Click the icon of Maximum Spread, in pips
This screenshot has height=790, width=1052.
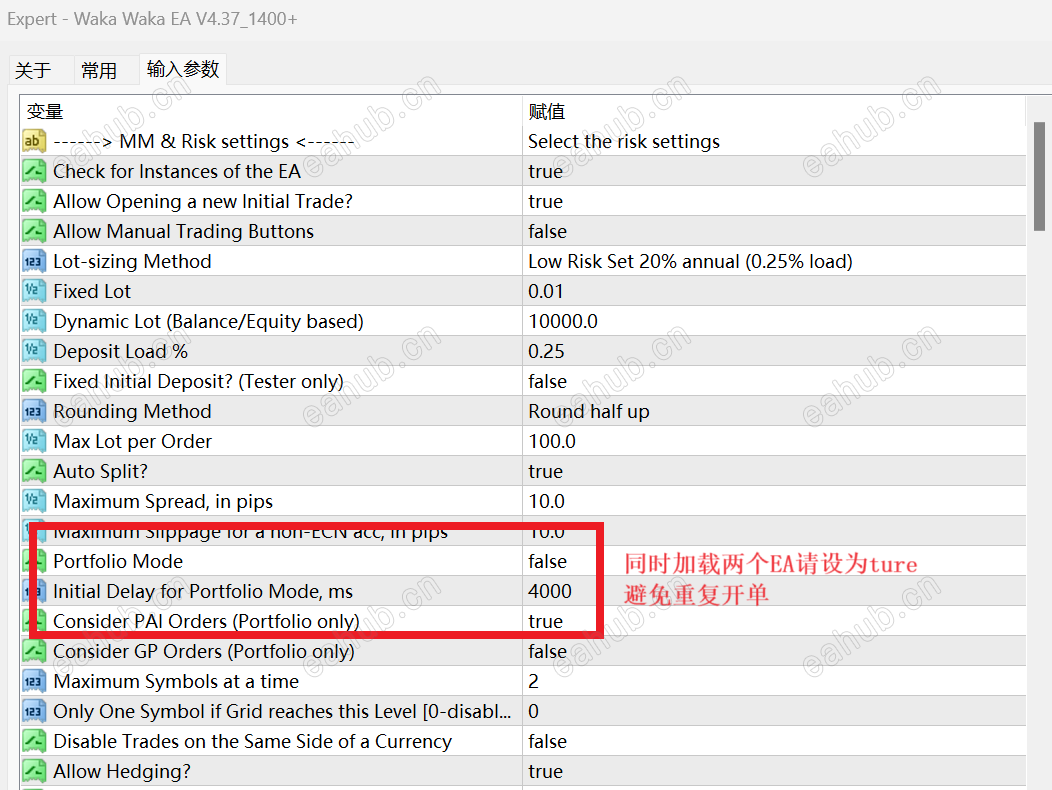34,501
